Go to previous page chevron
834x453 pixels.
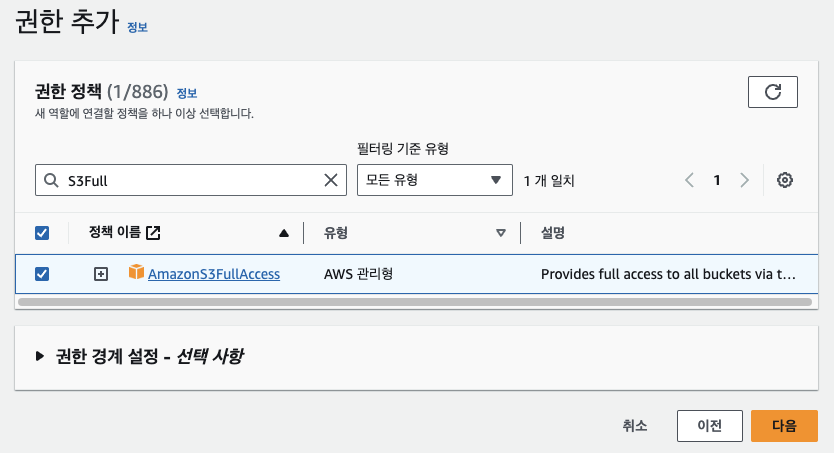(689, 180)
